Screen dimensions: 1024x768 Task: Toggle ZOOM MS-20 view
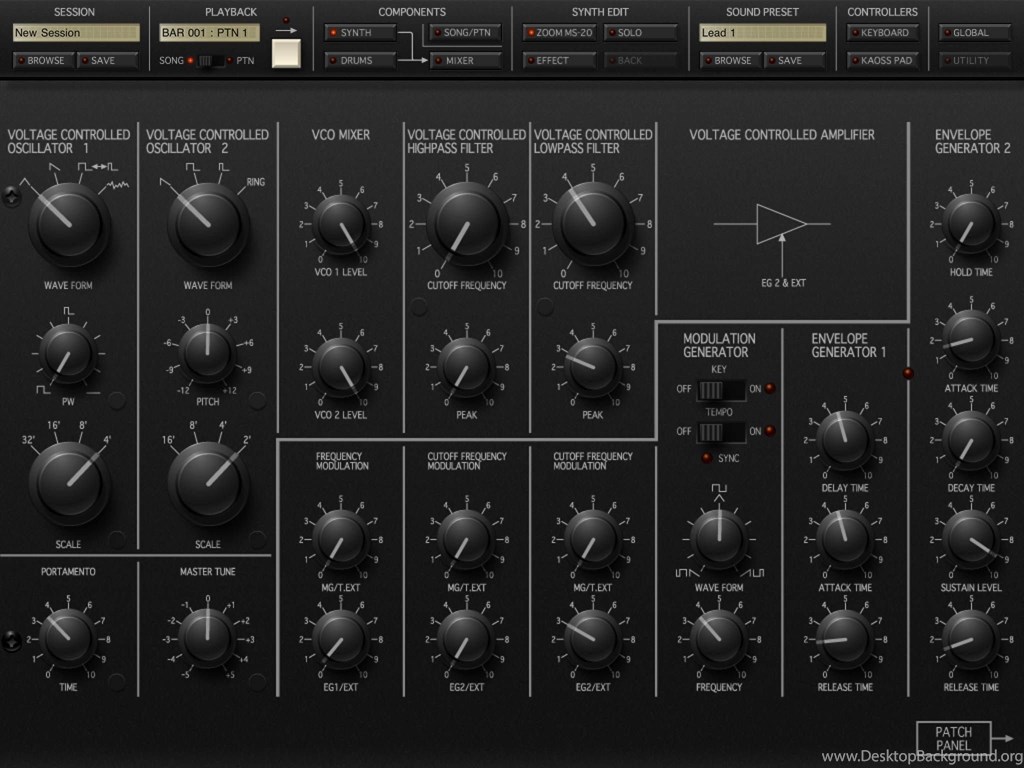click(559, 33)
